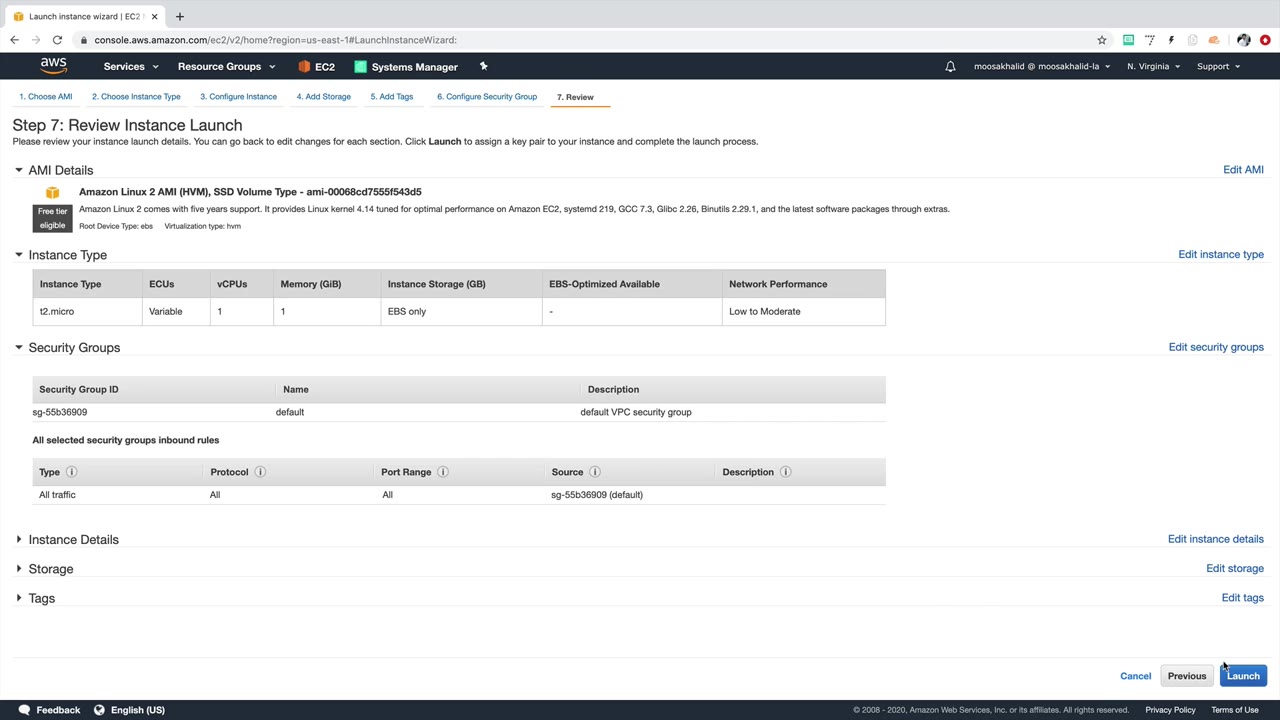Image resolution: width=1280 pixels, height=720 pixels.
Task: Click the browser back arrow
Action: pyautogui.click(x=14, y=40)
